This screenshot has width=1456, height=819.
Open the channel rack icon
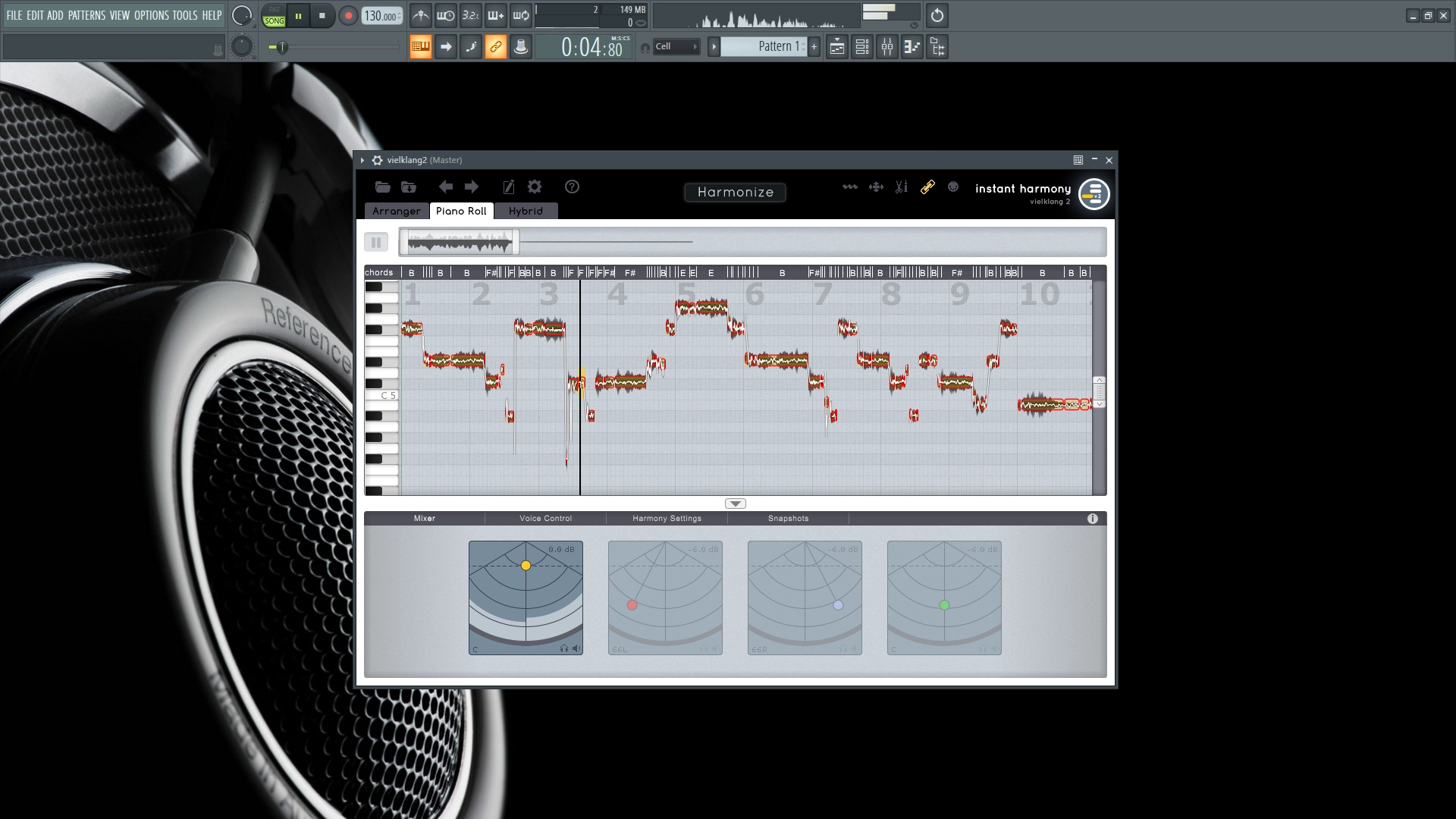[862, 47]
